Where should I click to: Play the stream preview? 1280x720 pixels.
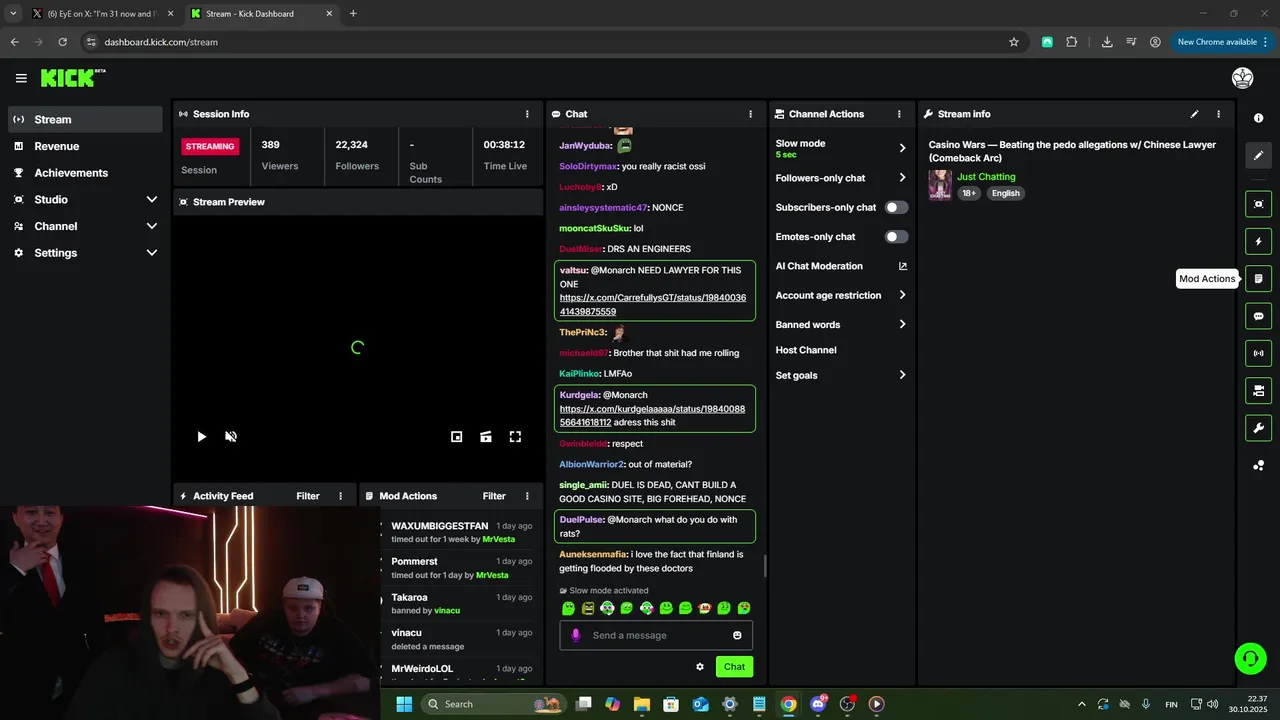tap(201, 436)
